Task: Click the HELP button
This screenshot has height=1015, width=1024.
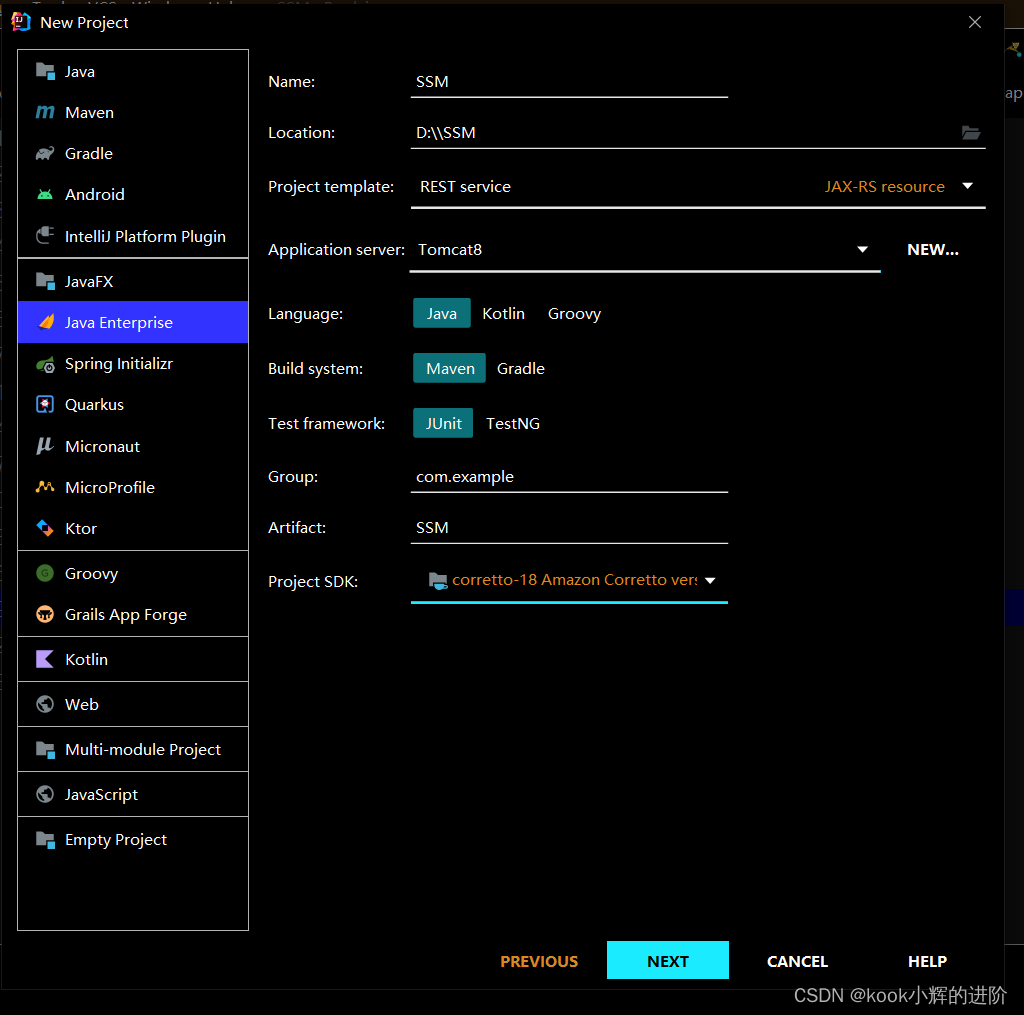Action: click(927, 961)
